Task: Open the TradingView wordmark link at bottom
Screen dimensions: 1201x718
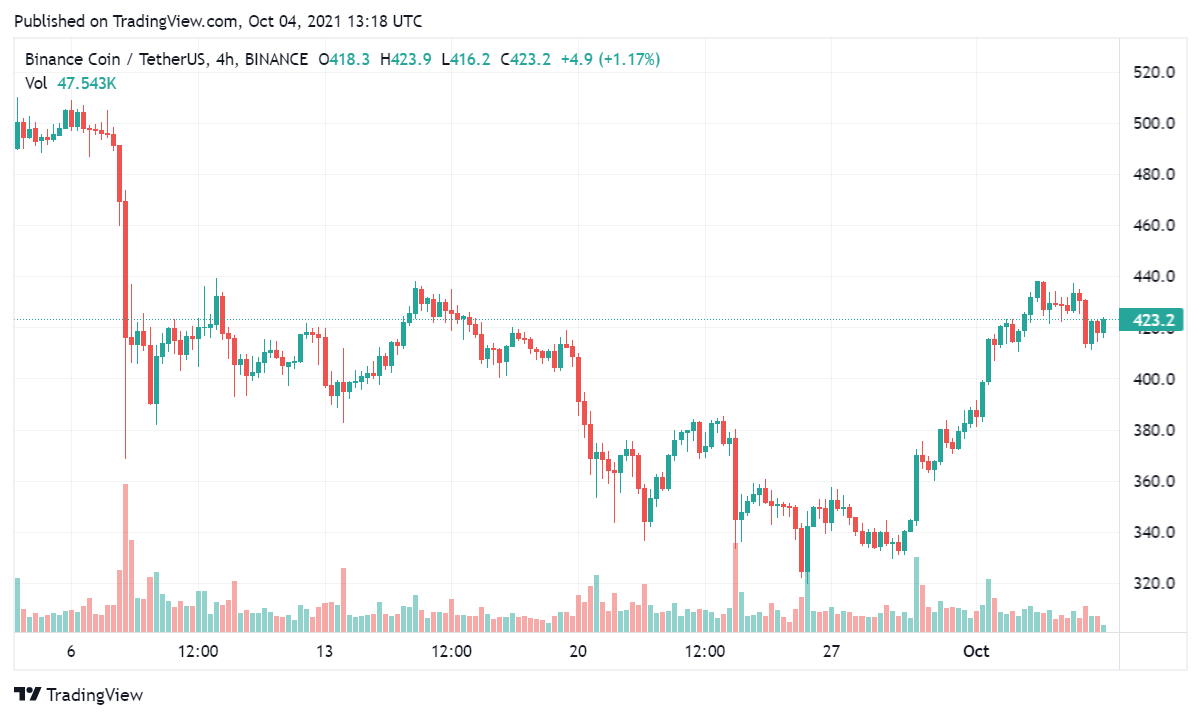Action: point(94,695)
